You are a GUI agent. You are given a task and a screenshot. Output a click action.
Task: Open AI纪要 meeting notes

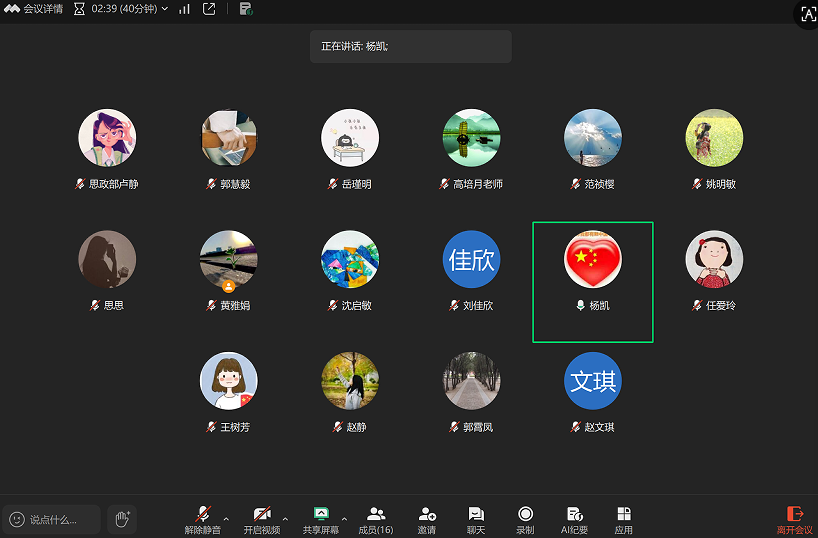(x=574, y=518)
